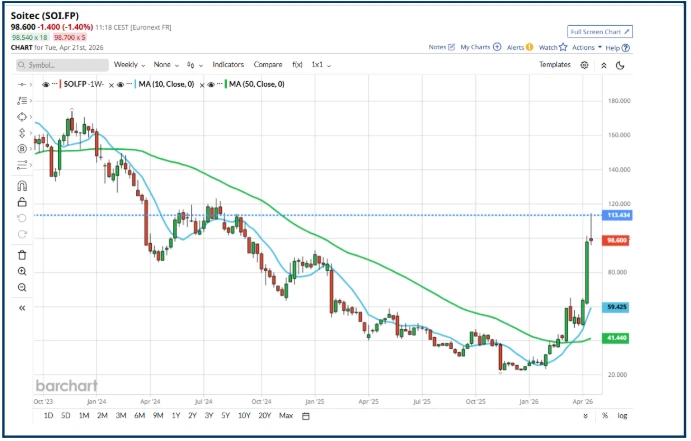Open the up-down arrow markers tool
This screenshot has width=691, height=441.
22,133
